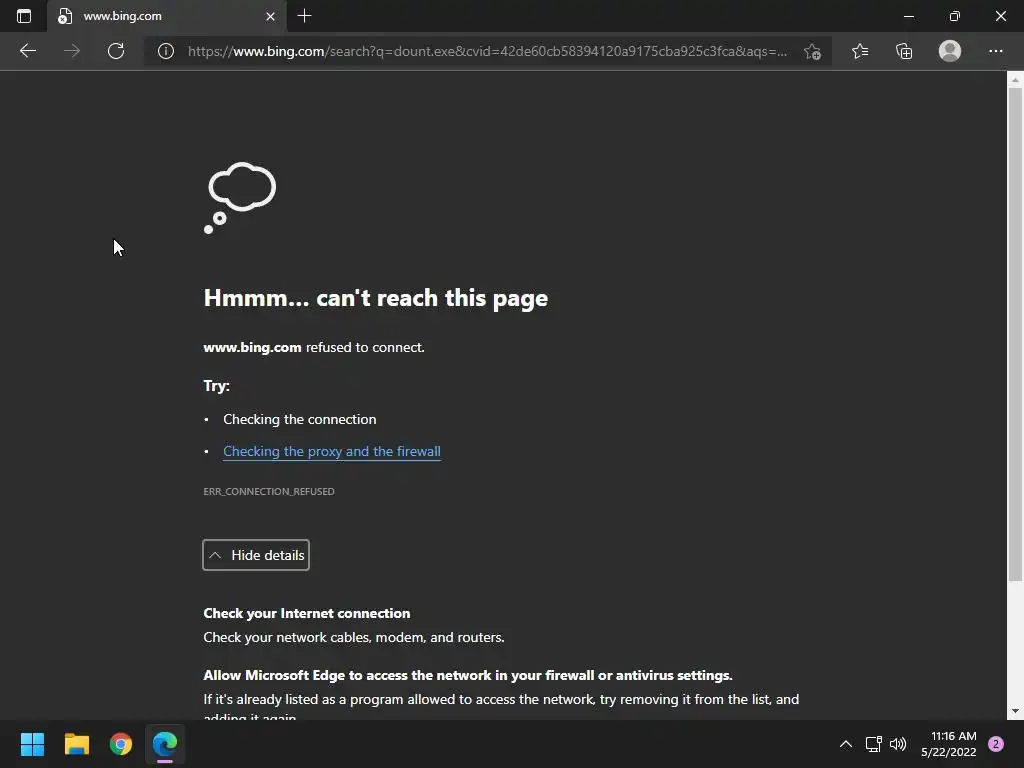Click the ERR_CONNECTION_REFUSED error code text
The height and width of the screenshot is (768, 1024).
tap(268, 491)
